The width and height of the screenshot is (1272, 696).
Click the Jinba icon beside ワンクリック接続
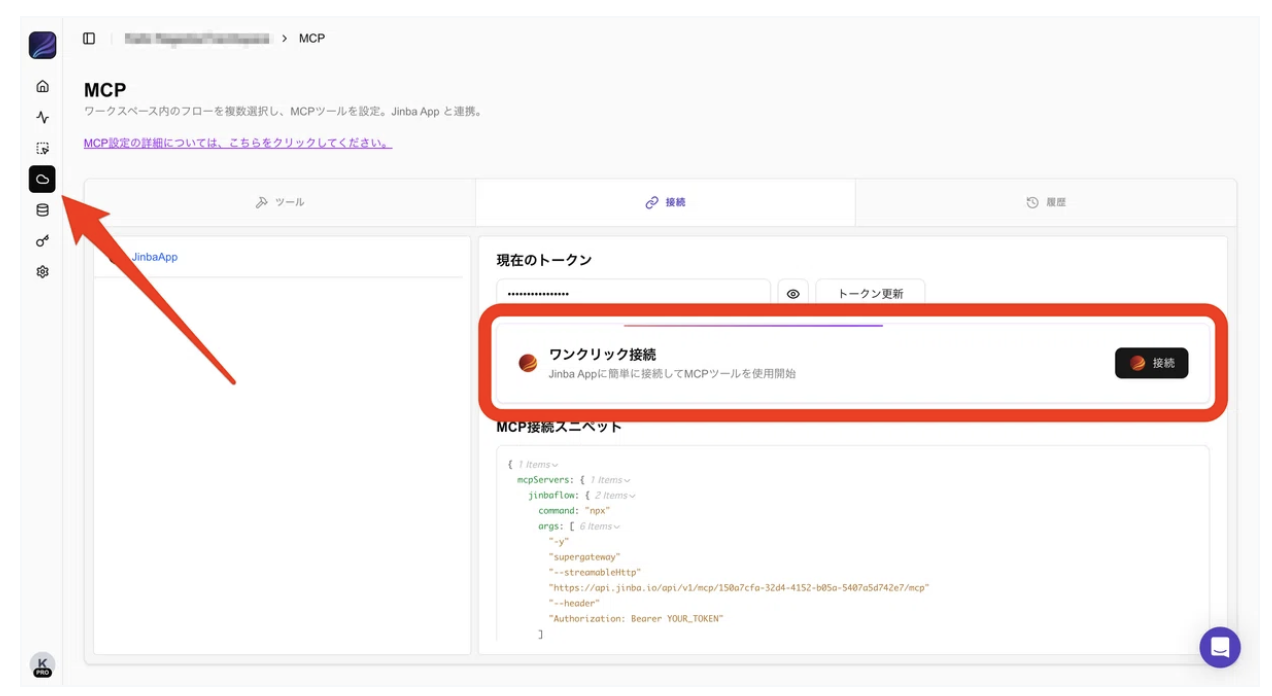point(528,363)
